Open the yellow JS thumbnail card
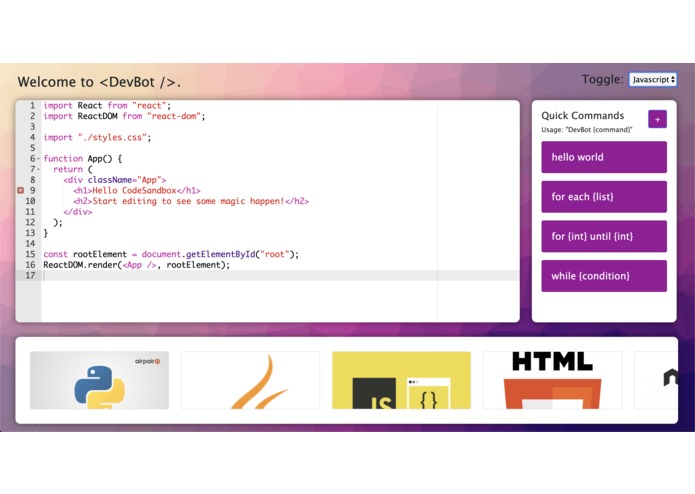The width and height of the screenshot is (695, 494). point(401,380)
